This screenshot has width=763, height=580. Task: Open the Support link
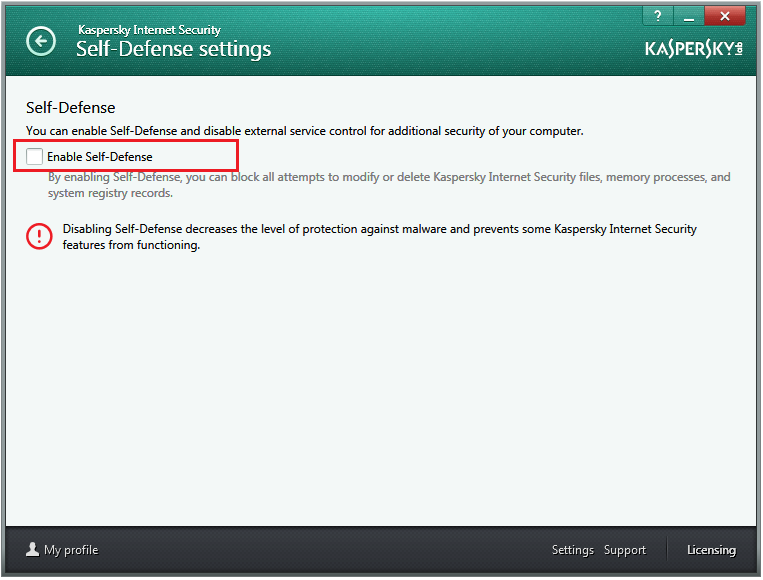click(625, 550)
